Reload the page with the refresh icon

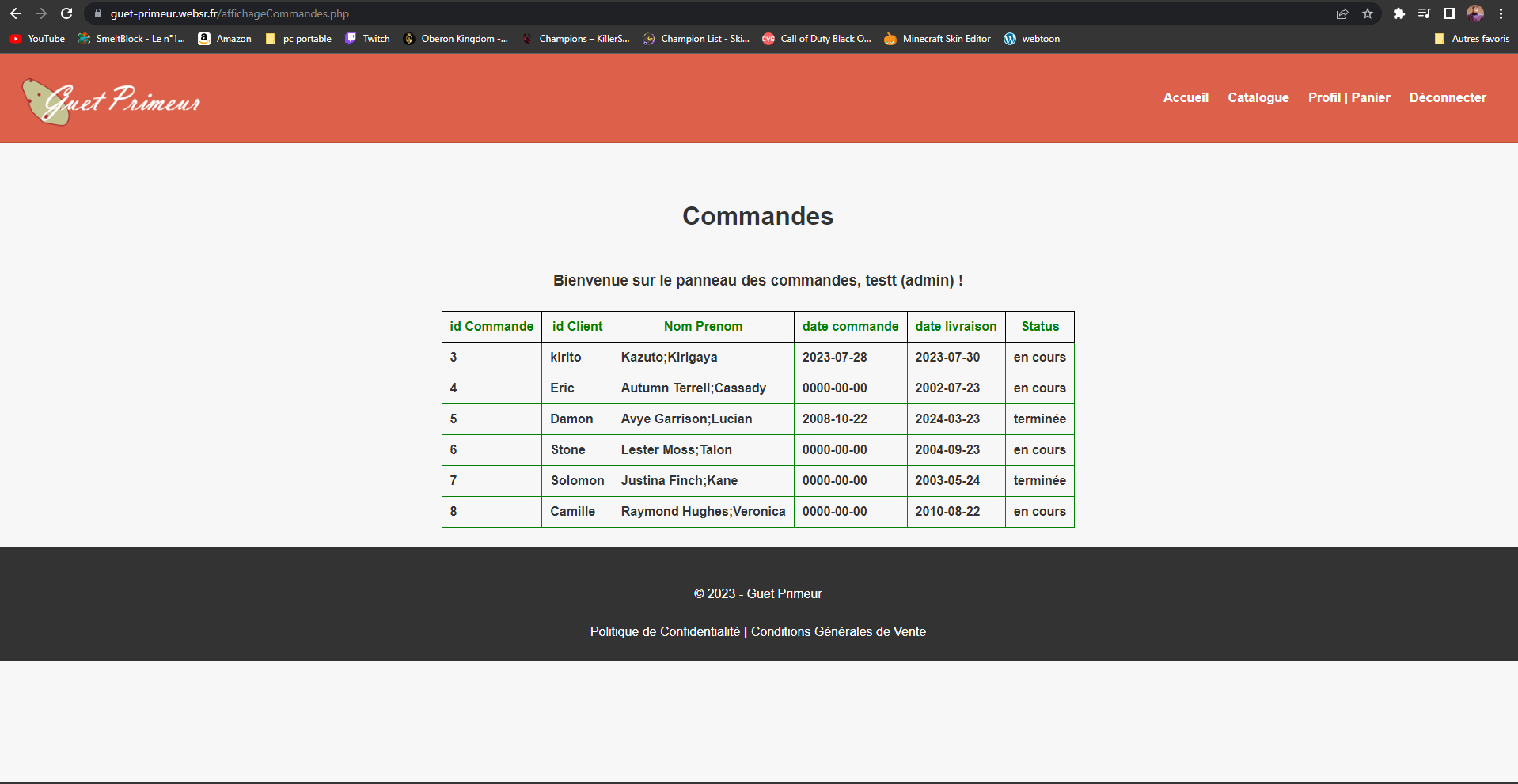66,13
